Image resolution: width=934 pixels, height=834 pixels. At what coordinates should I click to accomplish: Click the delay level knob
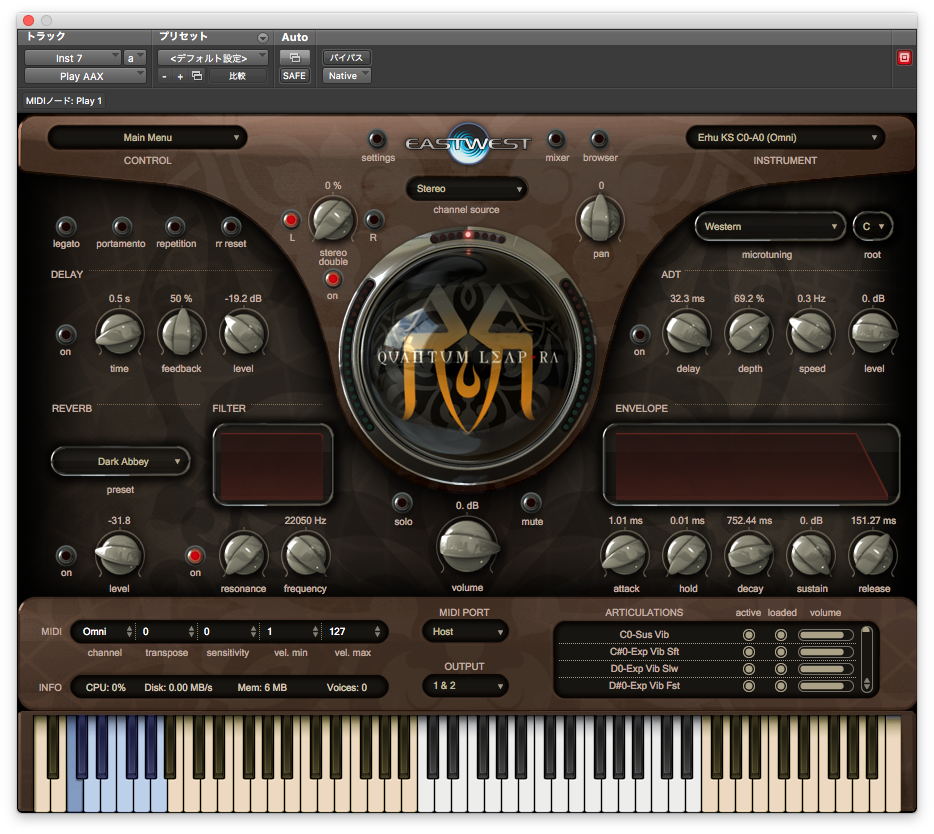[243, 333]
